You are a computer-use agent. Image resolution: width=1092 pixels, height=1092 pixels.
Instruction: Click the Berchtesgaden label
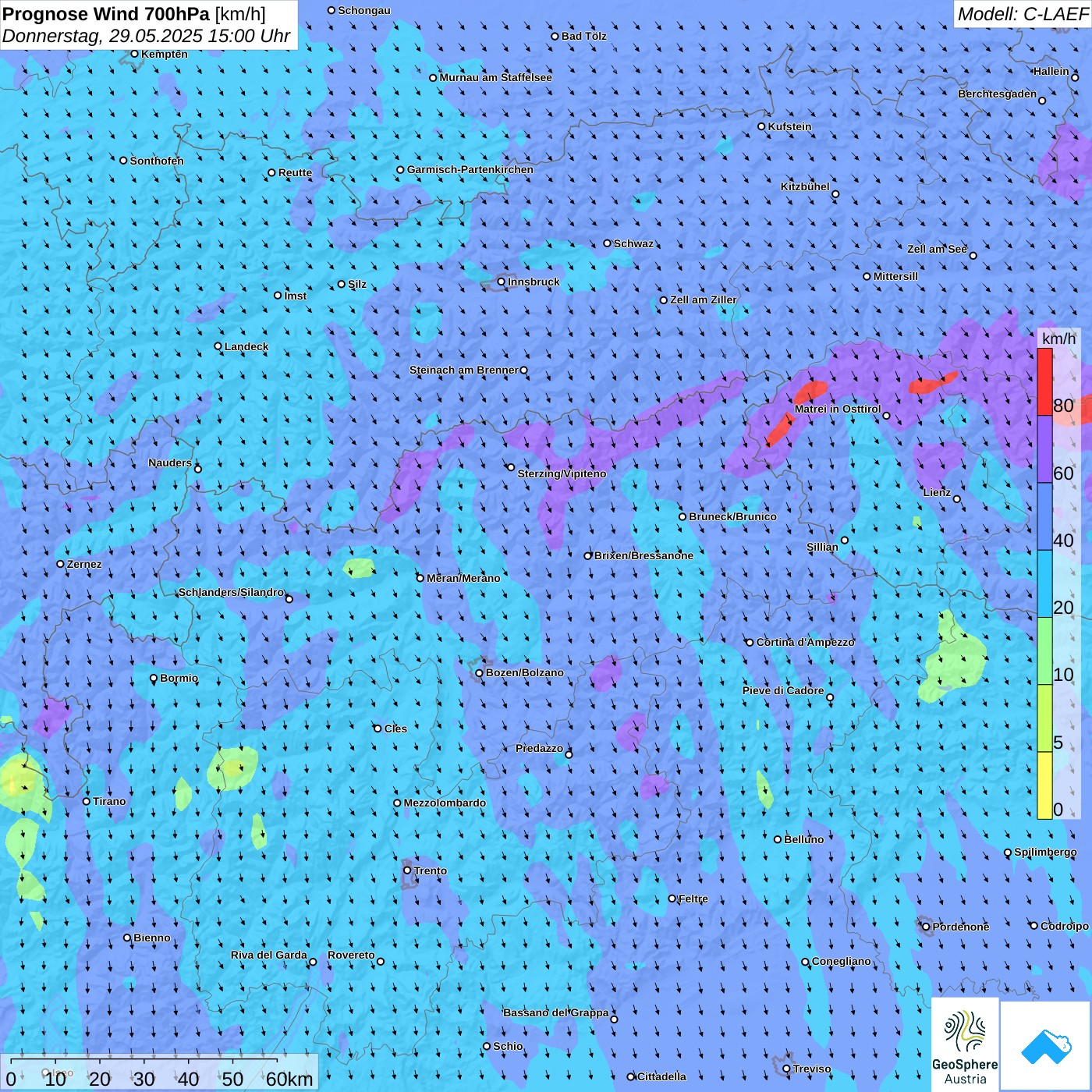(998, 94)
